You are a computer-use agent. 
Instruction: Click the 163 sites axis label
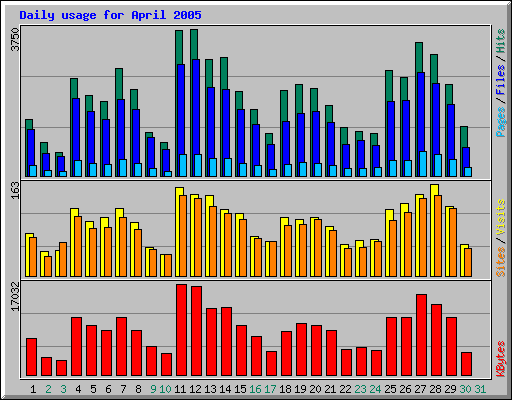pyautogui.click(x=15, y=191)
